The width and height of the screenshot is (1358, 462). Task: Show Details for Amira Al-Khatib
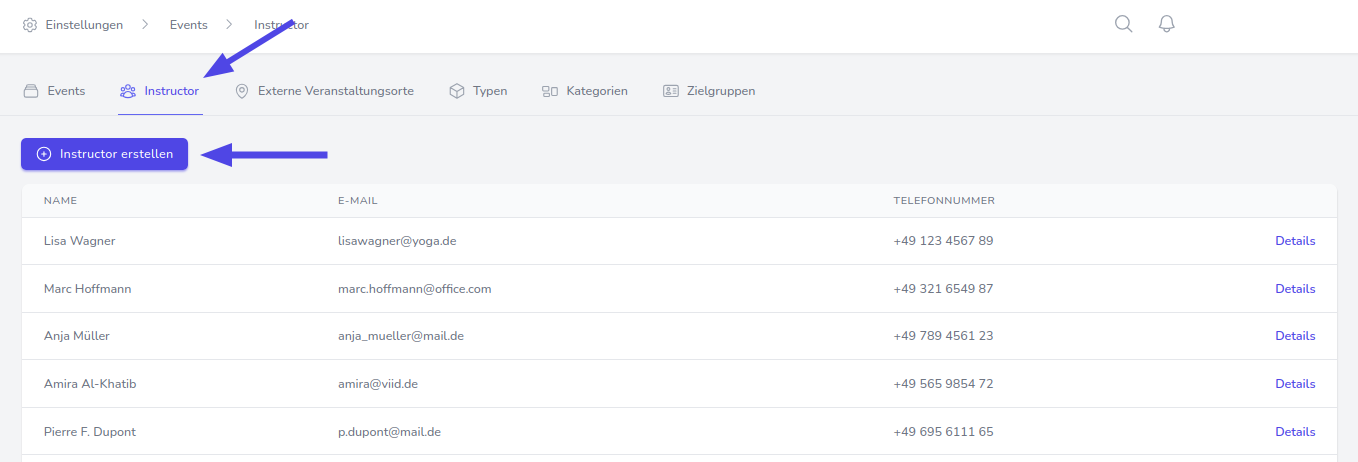coord(1295,384)
